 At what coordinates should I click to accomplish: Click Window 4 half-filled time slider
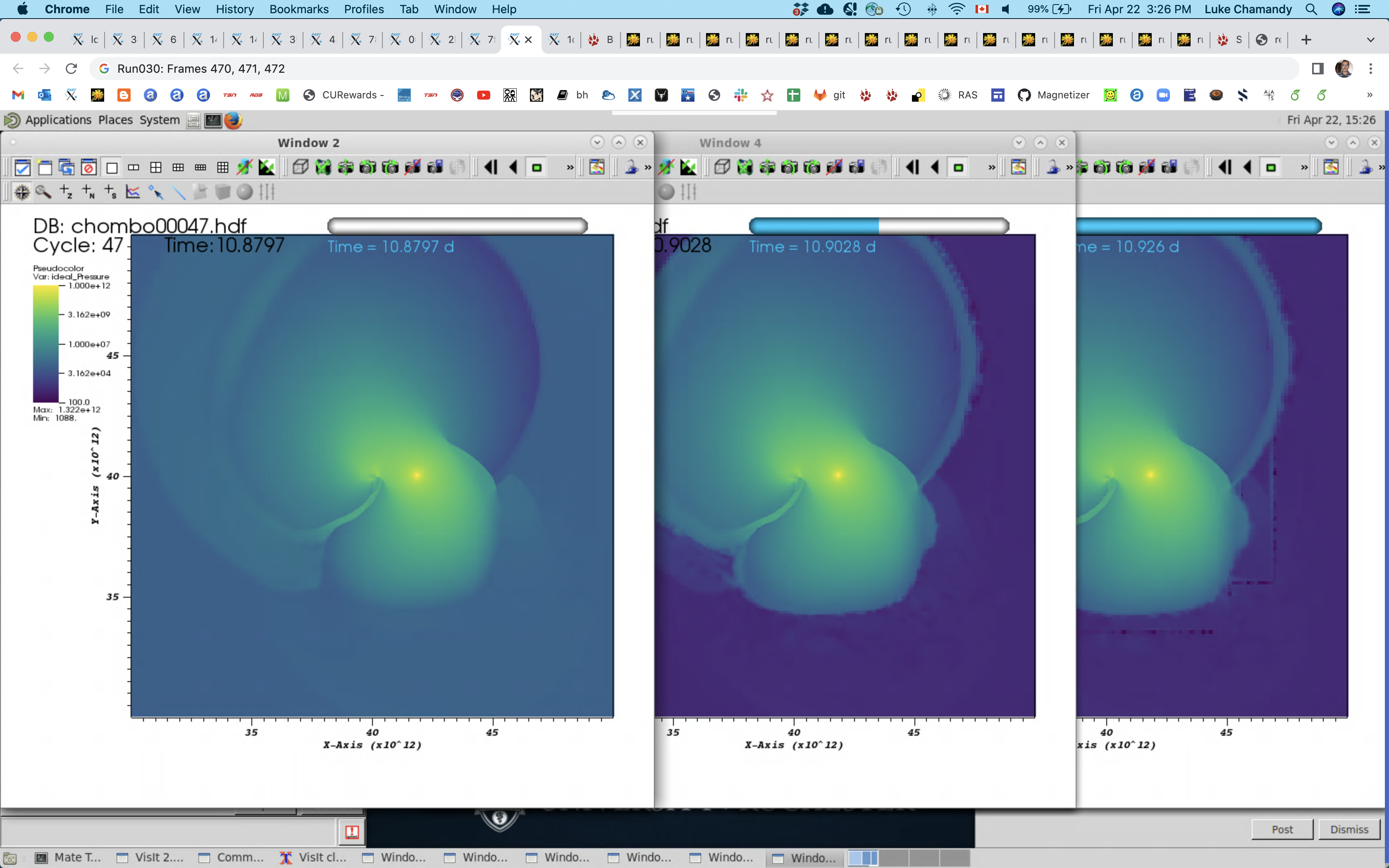[879, 226]
